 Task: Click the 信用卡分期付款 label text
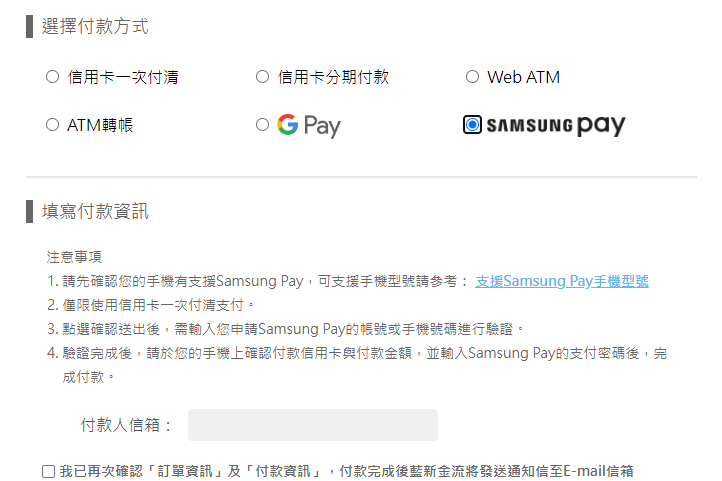[x=333, y=77]
